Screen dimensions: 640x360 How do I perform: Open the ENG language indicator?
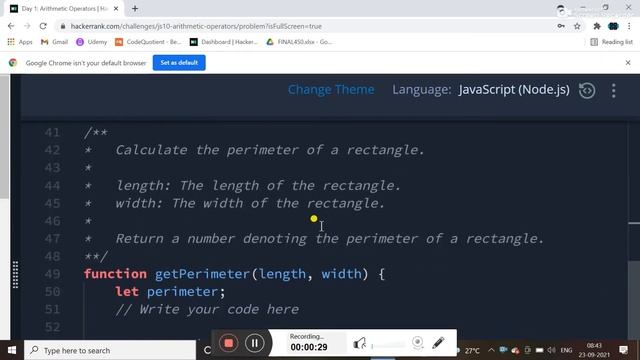pos(566,350)
